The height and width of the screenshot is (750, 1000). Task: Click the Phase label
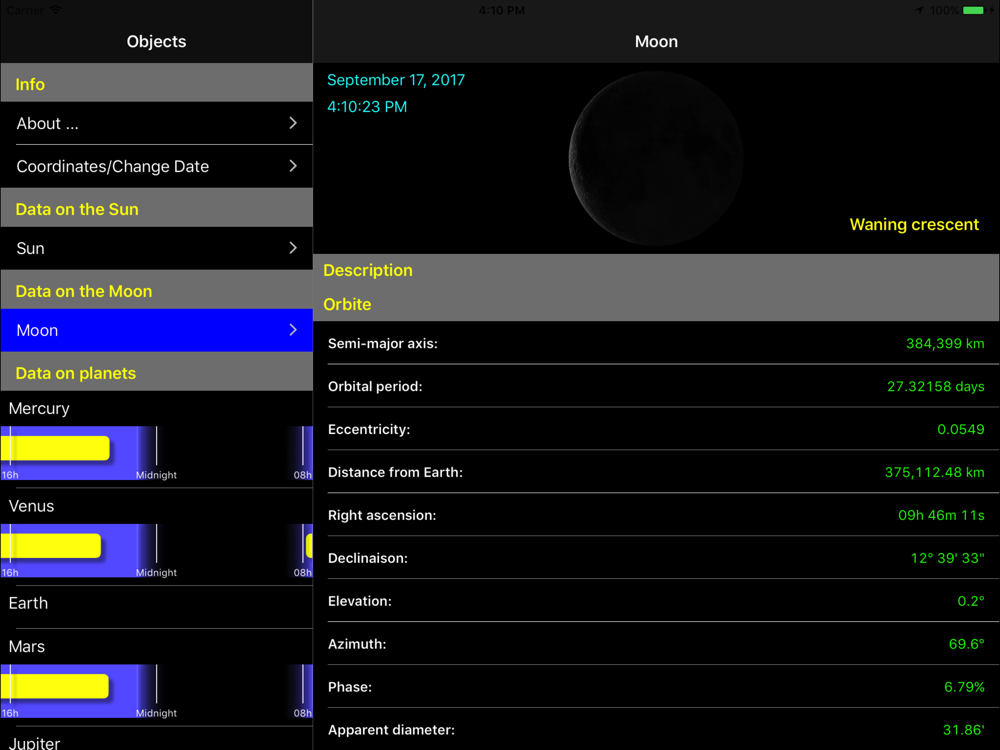click(349, 687)
